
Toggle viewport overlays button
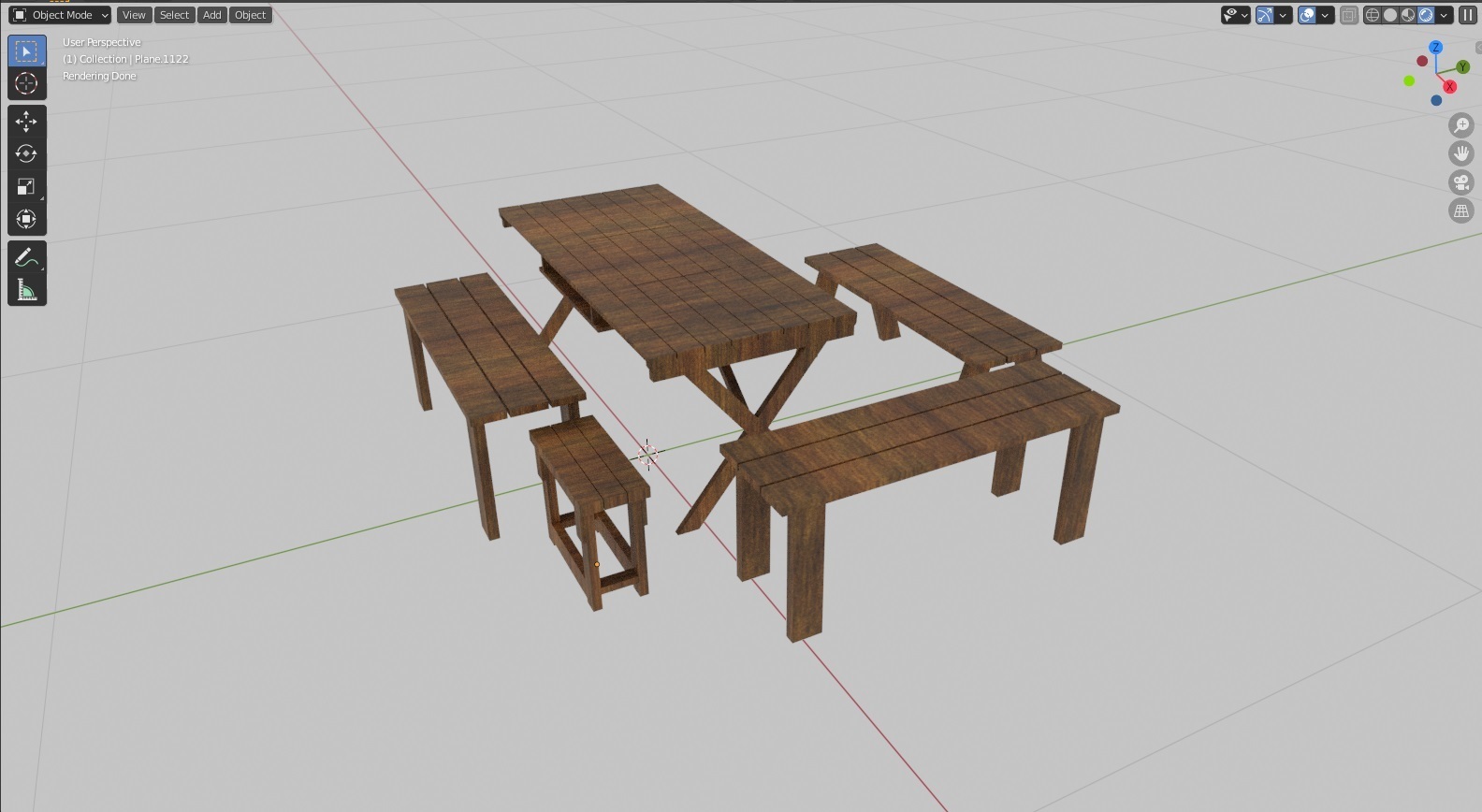tap(1307, 15)
